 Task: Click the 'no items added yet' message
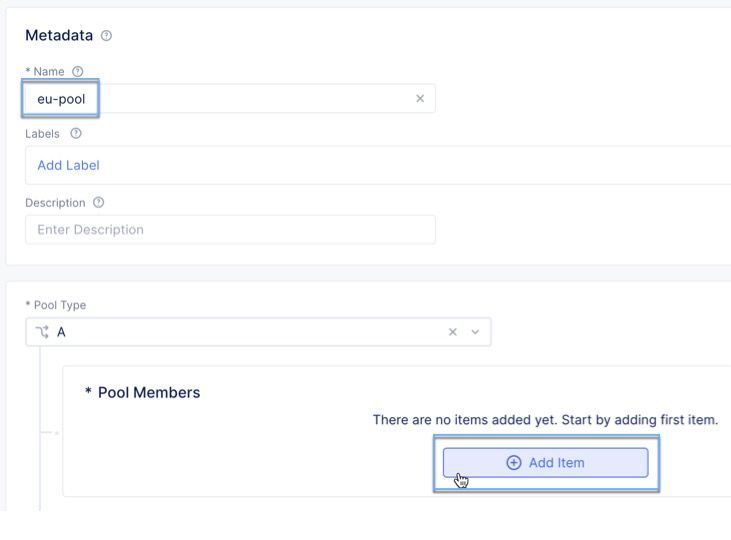545,420
